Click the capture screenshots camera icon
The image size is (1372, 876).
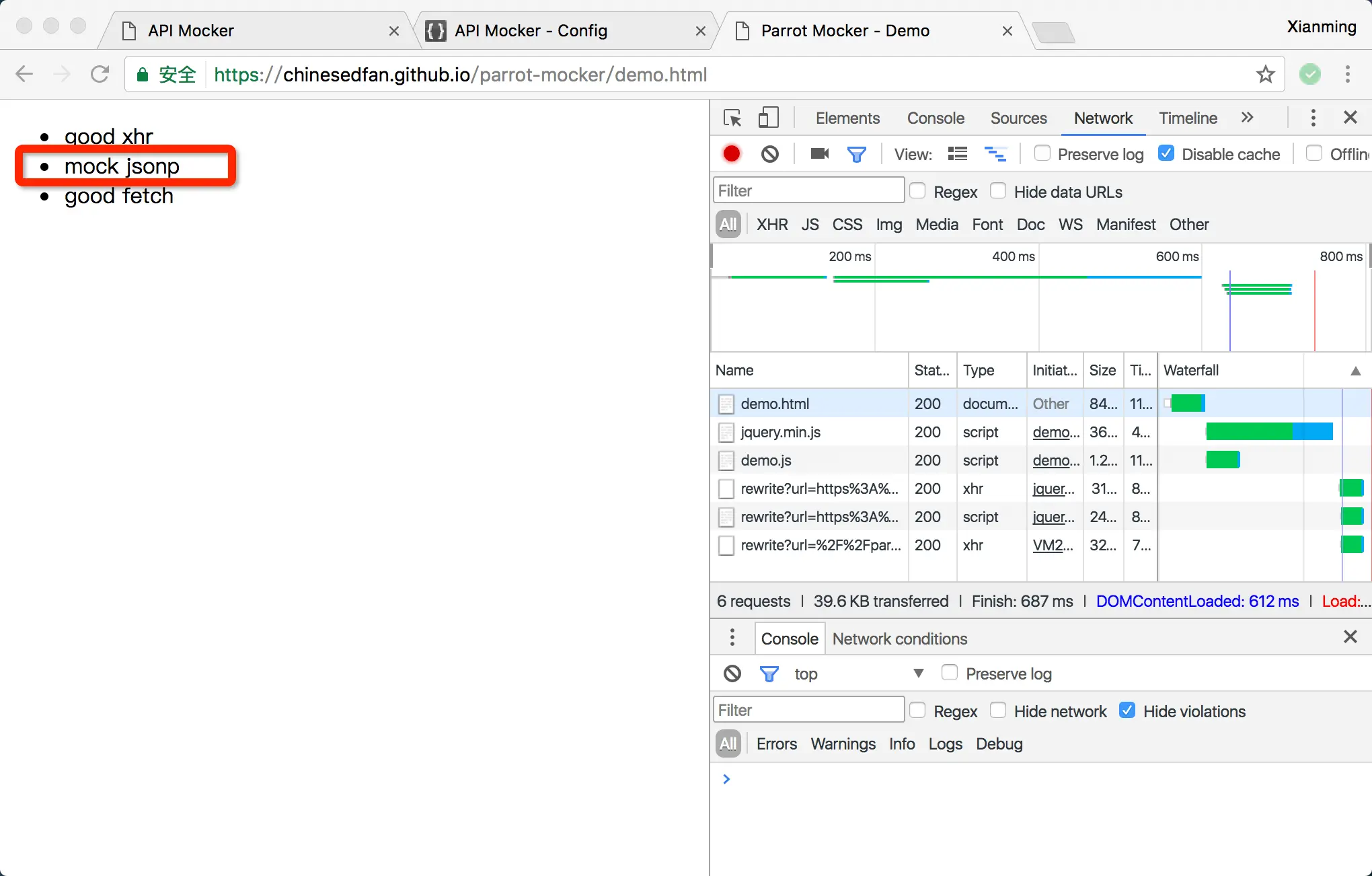[819, 154]
